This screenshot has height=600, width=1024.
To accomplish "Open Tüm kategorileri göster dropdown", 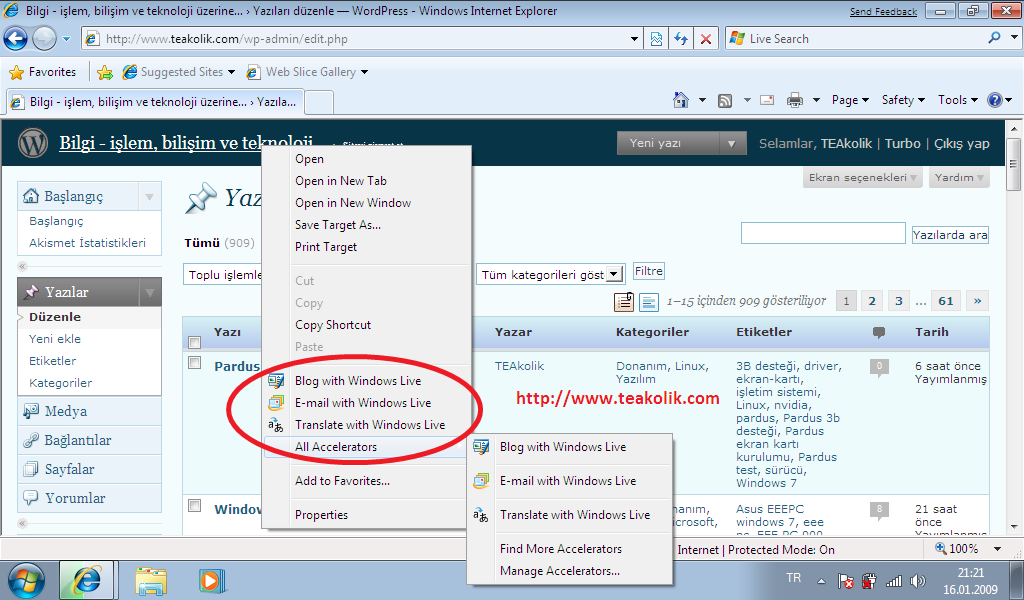I will [551, 275].
